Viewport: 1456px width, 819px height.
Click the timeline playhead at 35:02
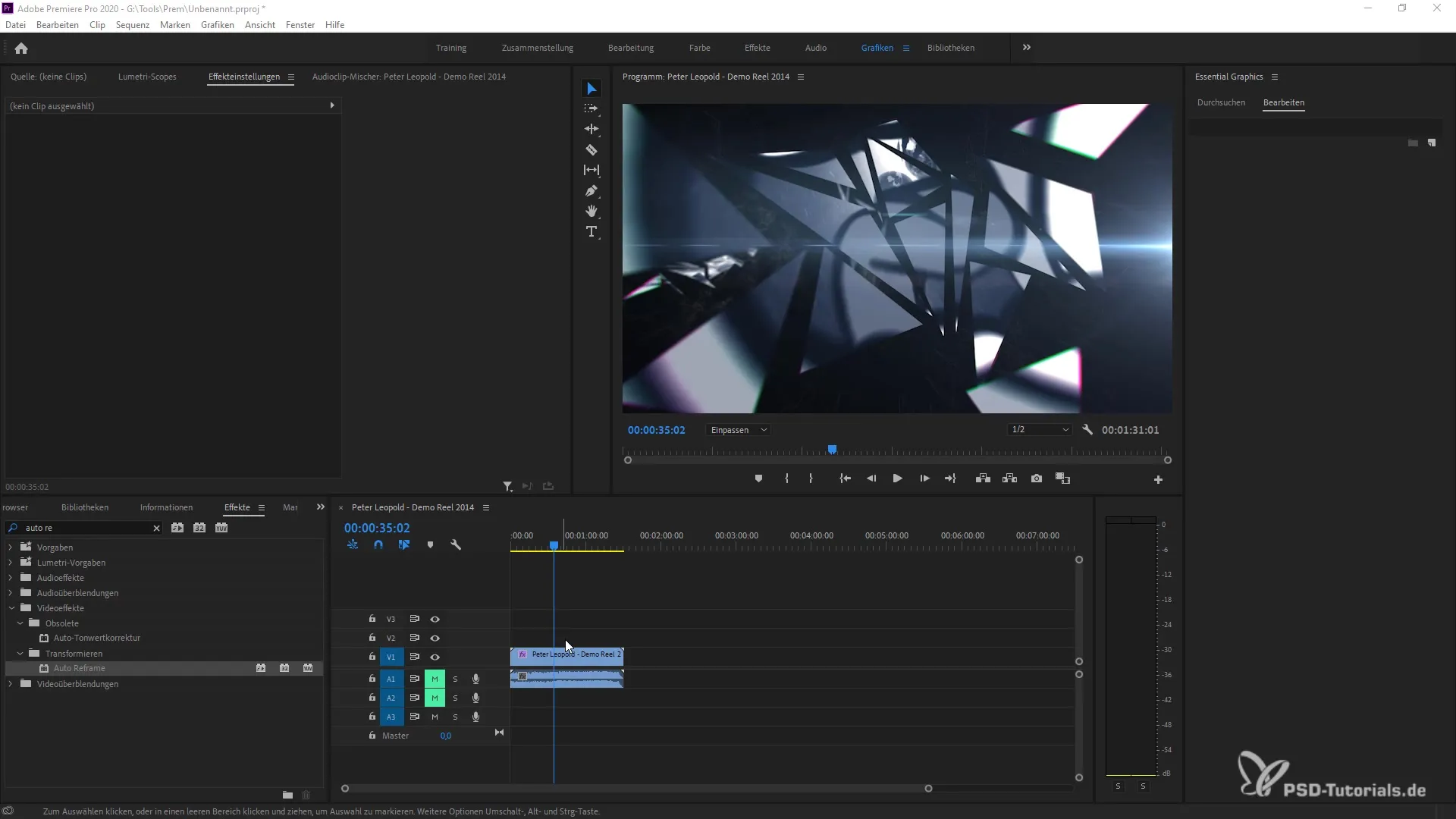pos(554,545)
